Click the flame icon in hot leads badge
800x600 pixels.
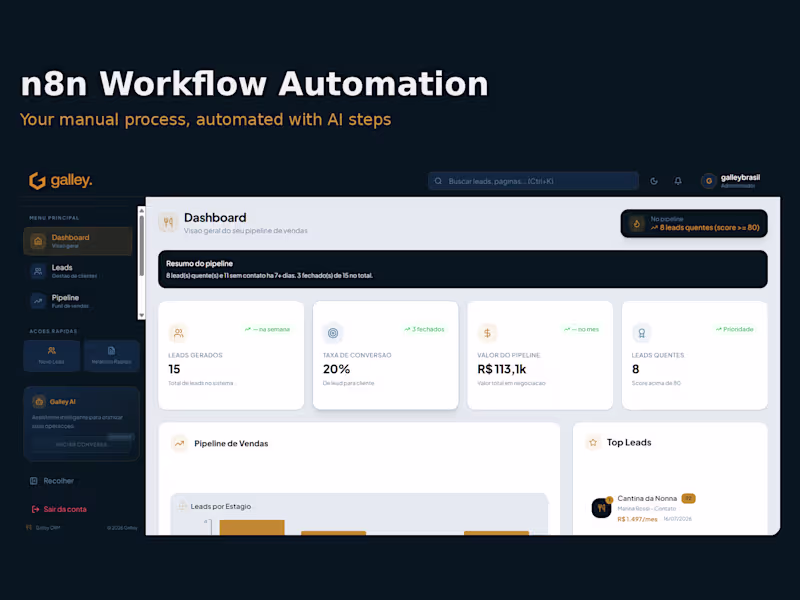point(637,223)
